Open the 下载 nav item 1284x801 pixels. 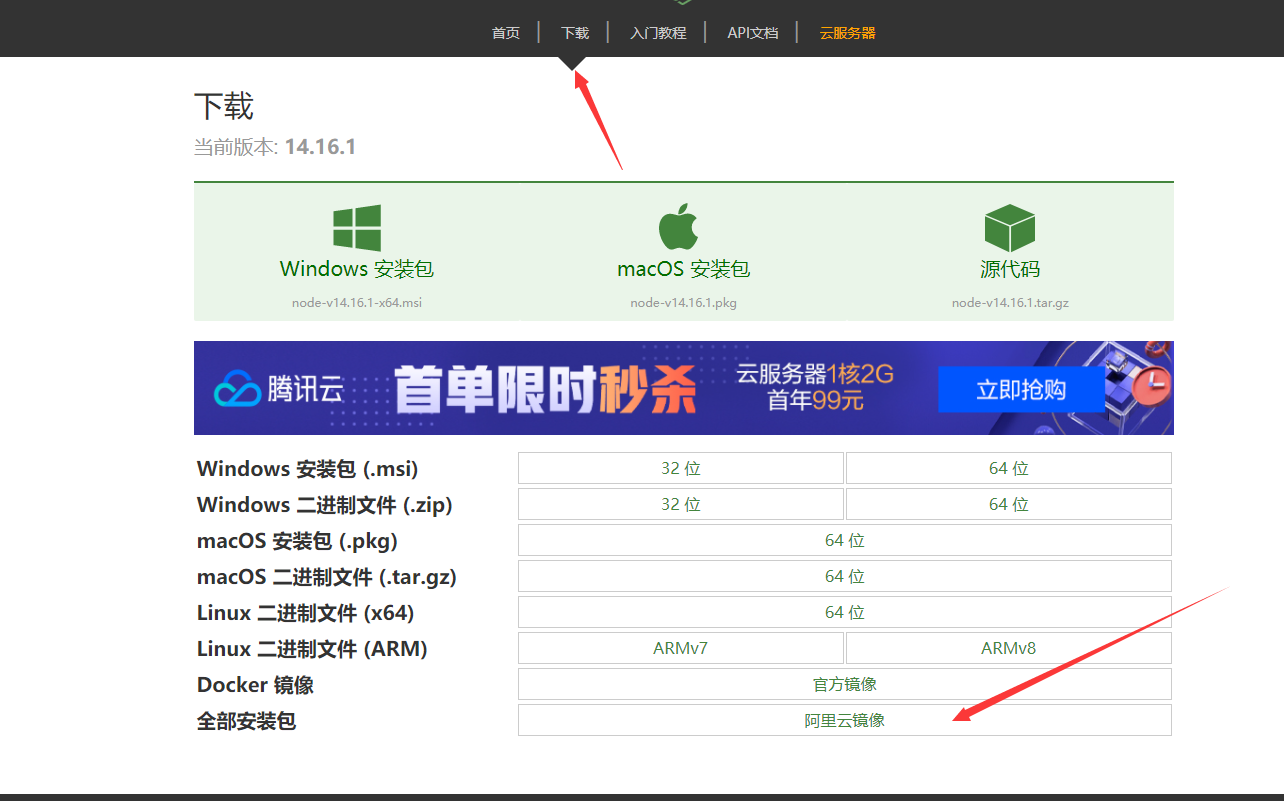point(575,33)
